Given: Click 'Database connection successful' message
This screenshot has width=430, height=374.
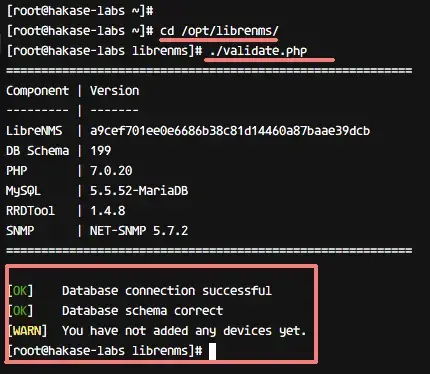Looking at the screenshot, I should [167, 291].
